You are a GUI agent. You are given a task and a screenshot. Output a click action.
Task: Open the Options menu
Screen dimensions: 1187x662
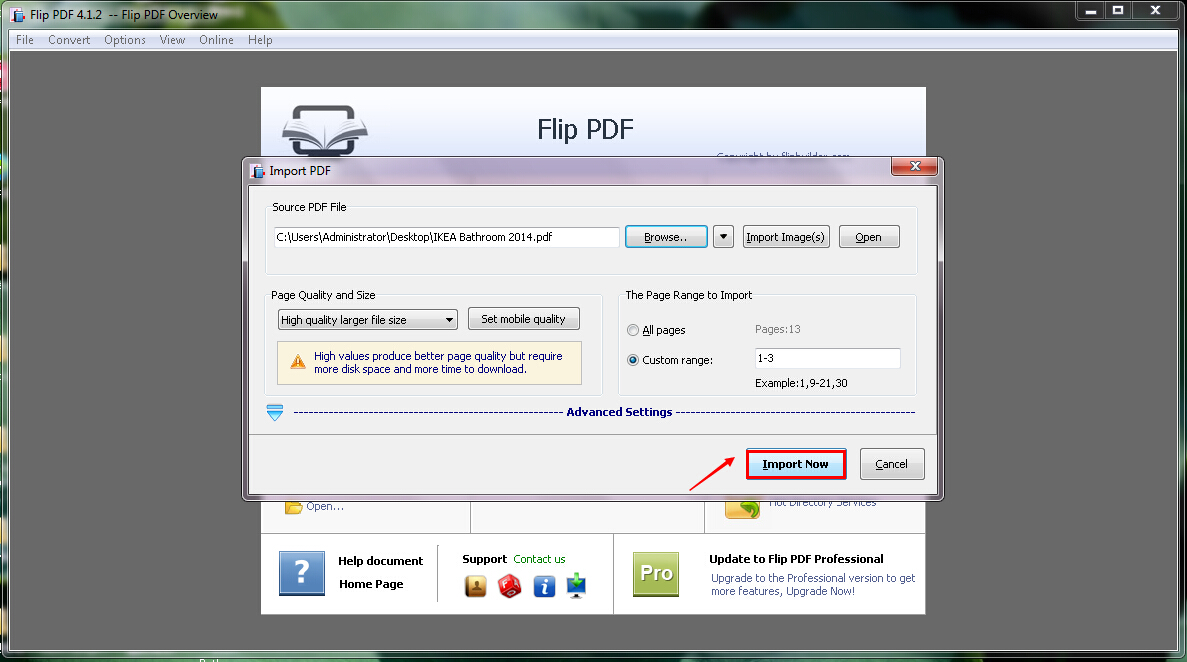click(x=125, y=40)
